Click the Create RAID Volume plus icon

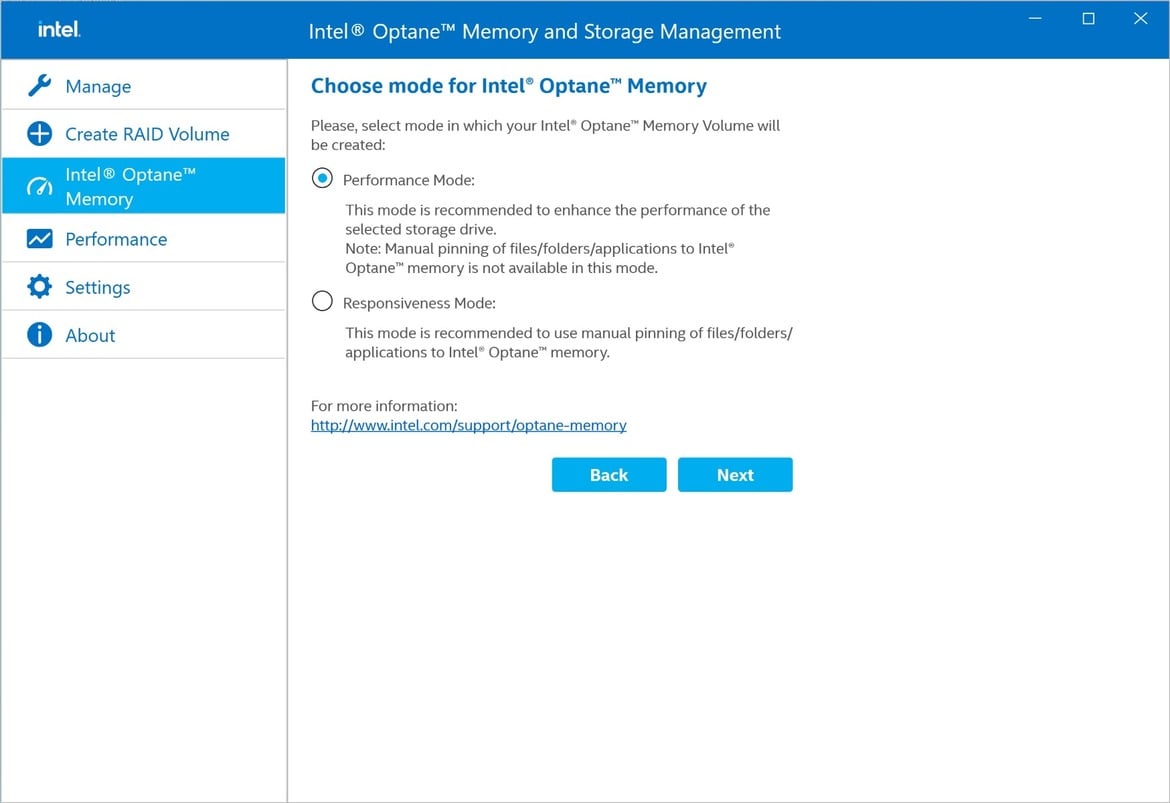click(x=40, y=134)
